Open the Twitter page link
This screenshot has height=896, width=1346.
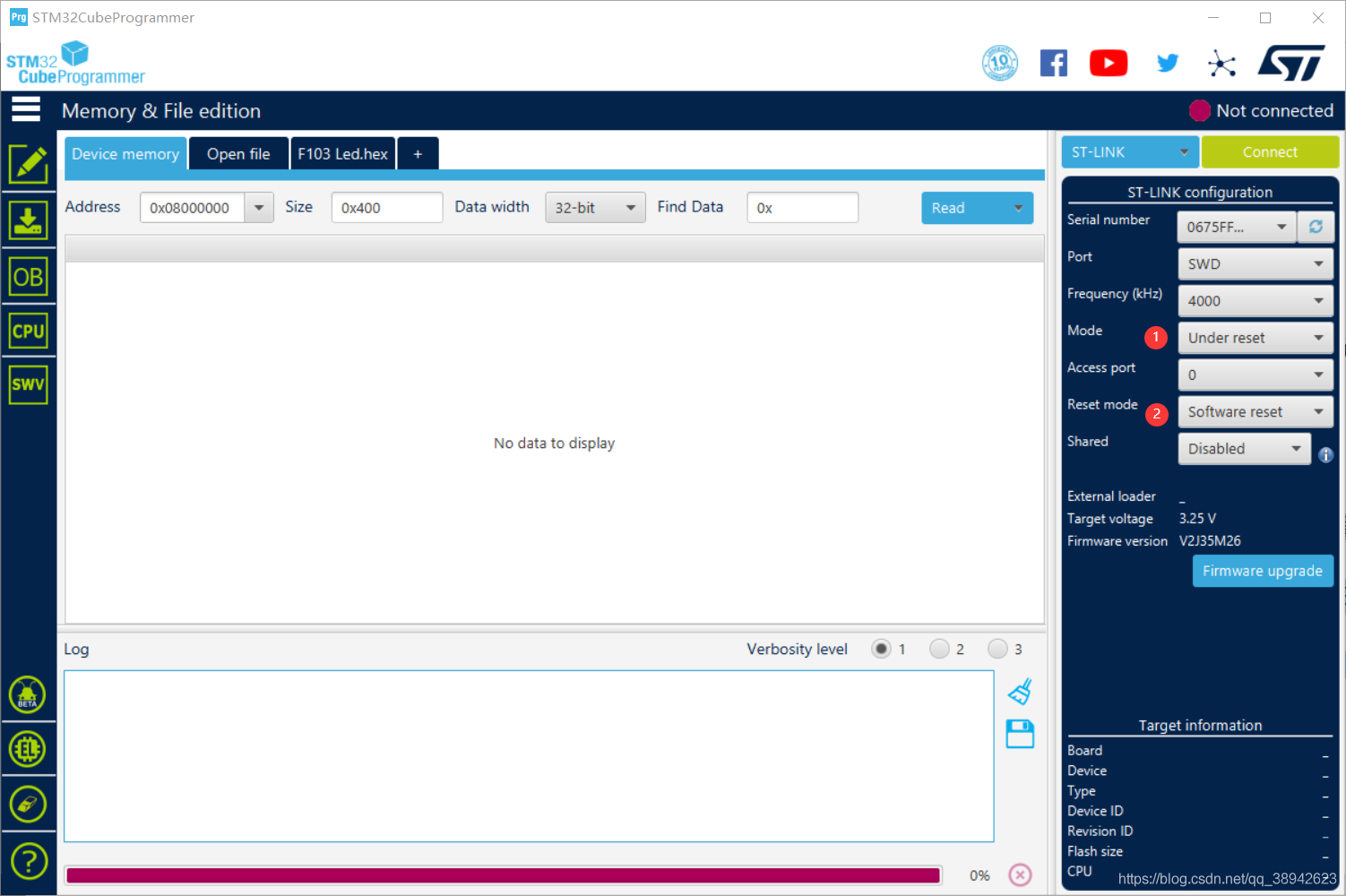pyautogui.click(x=1167, y=63)
